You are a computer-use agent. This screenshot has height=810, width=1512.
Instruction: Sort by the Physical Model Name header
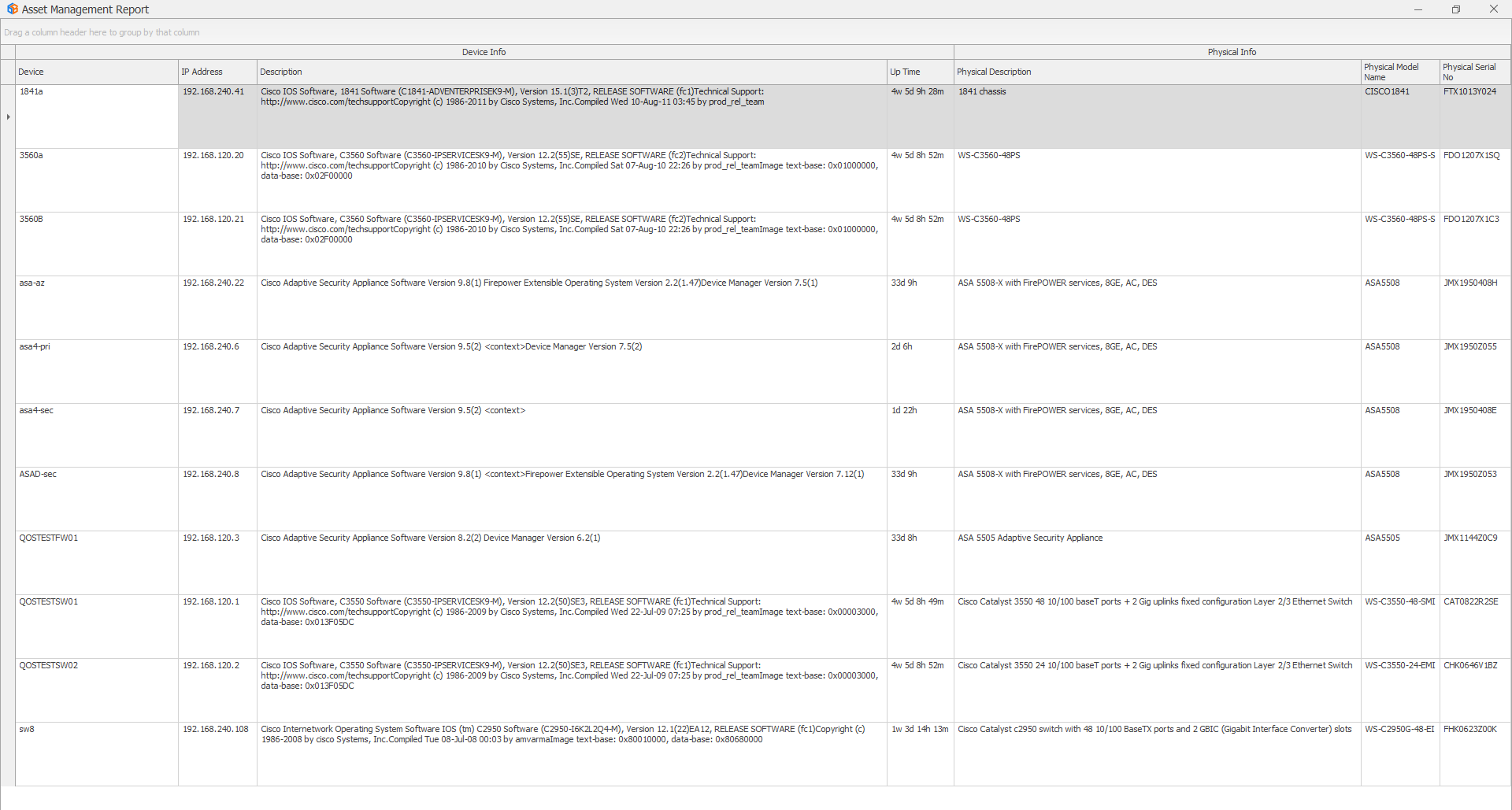1400,72
